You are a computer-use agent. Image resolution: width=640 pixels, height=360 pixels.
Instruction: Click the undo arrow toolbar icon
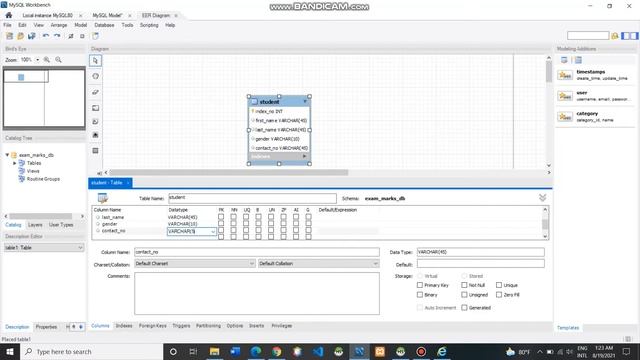46,36
